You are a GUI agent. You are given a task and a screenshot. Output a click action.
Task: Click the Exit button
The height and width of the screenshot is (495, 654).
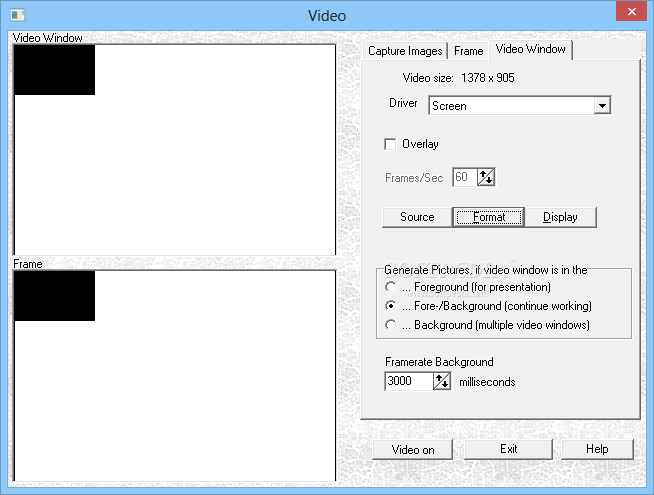(508, 449)
